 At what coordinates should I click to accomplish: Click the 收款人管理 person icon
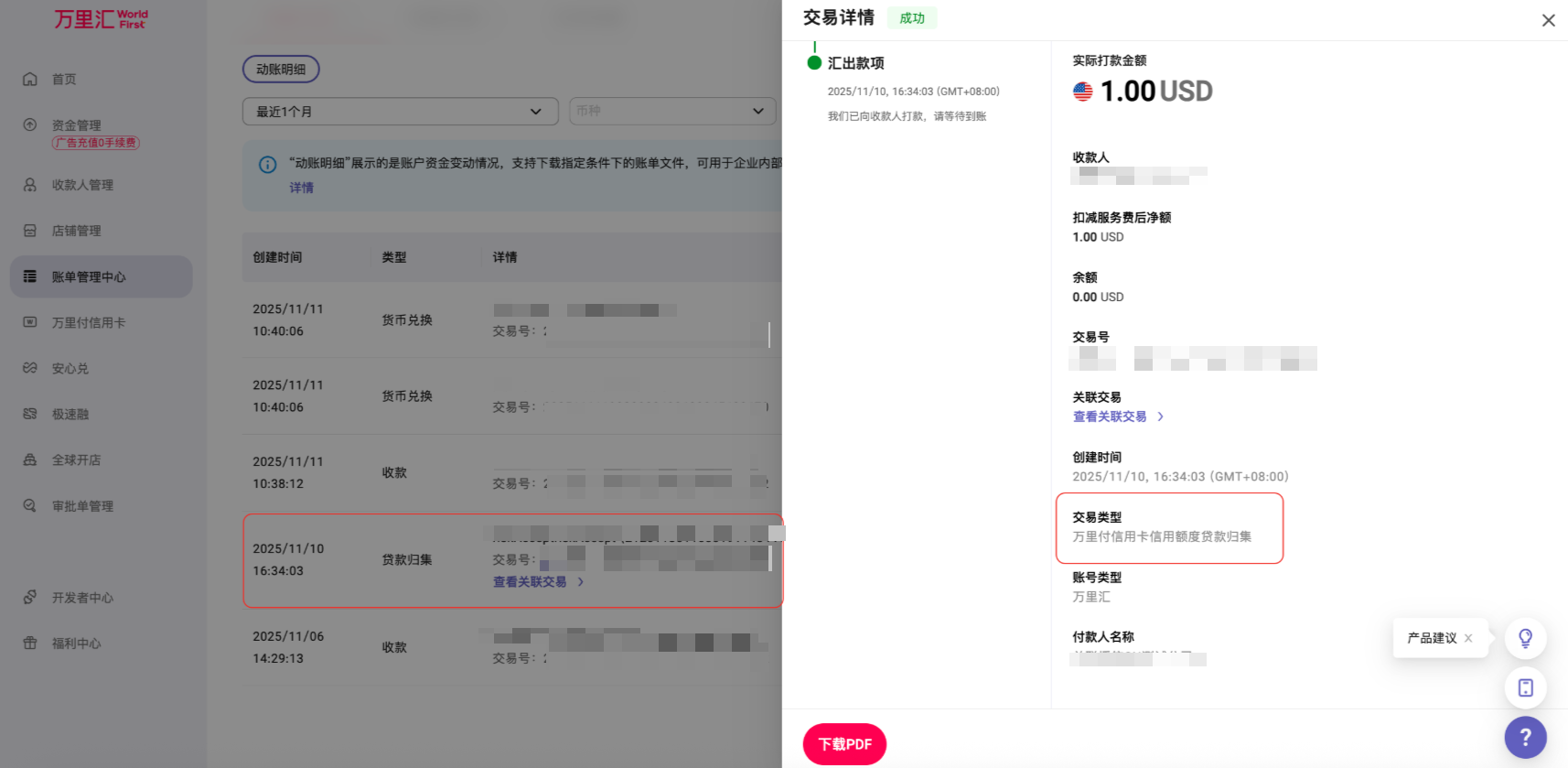(30, 185)
